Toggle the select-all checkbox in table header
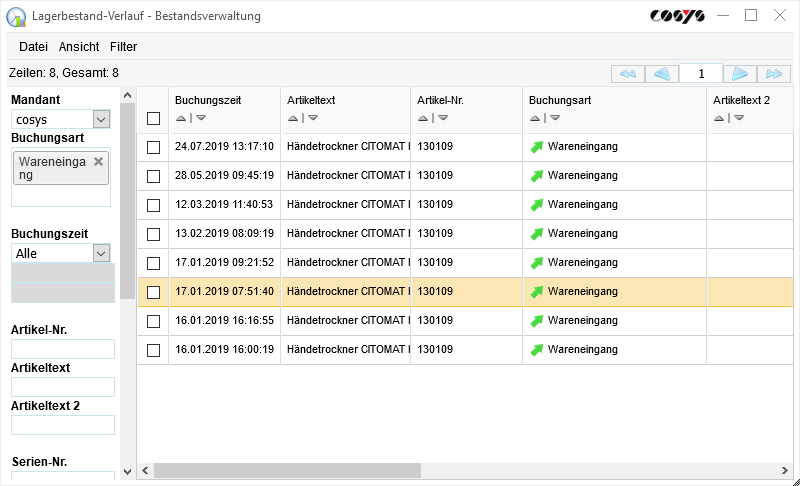The height and width of the screenshot is (486, 800). 153,118
